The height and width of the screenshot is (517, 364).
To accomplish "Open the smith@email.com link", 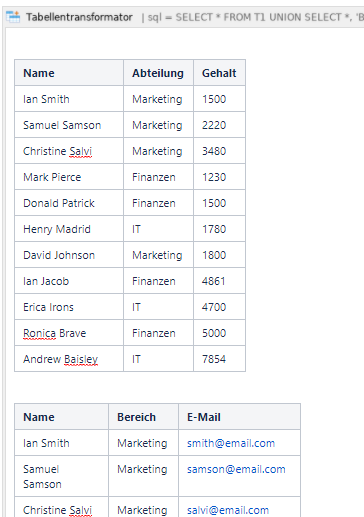I will [x=231, y=443].
